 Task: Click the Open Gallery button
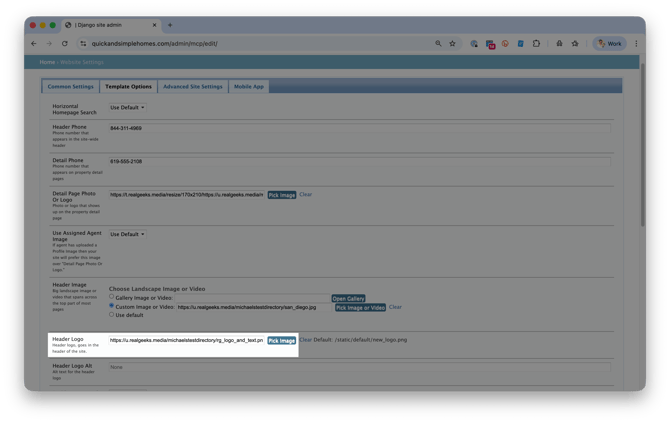[348, 298]
